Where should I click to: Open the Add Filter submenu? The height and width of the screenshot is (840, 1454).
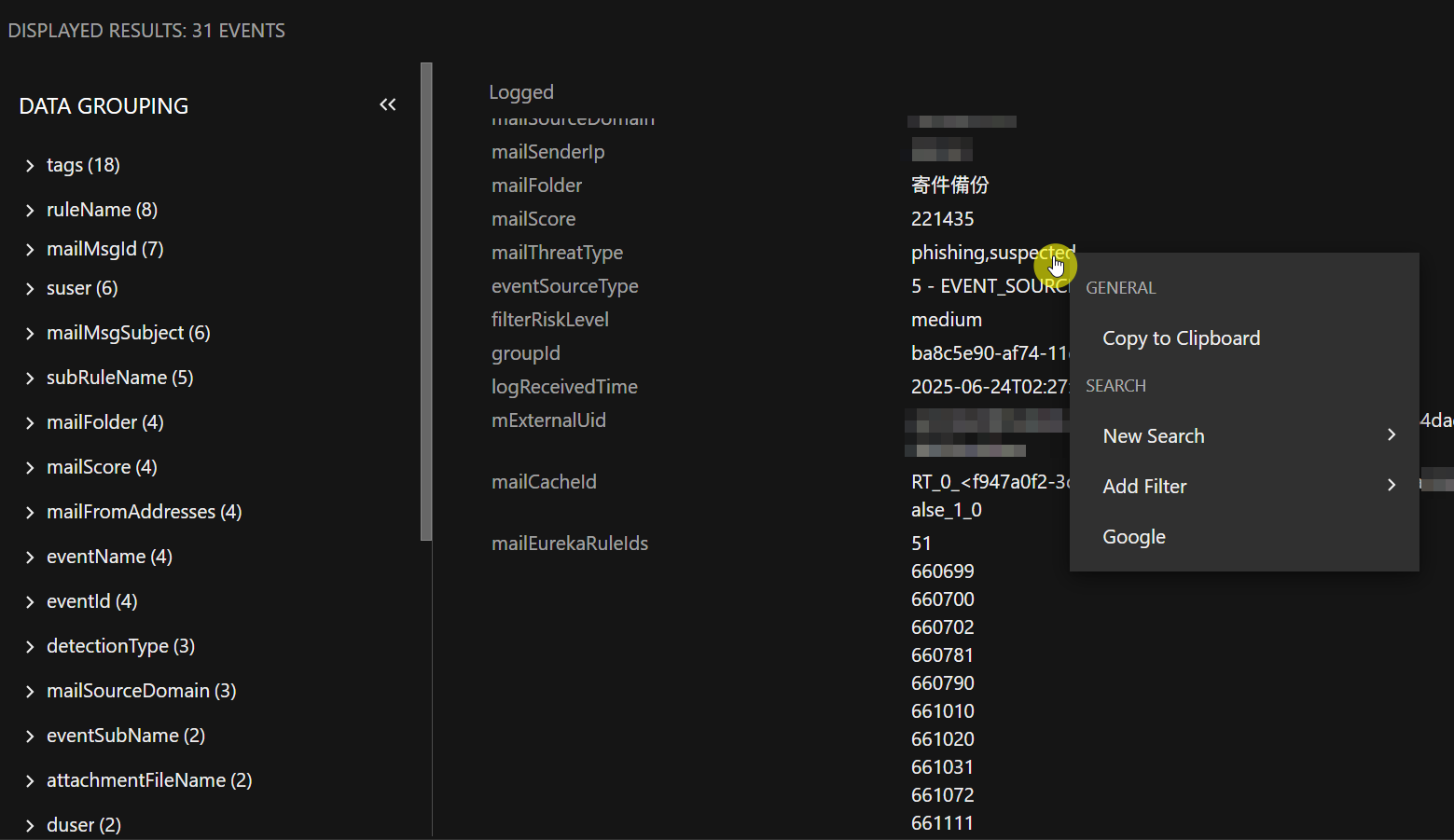click(1144, 487)
